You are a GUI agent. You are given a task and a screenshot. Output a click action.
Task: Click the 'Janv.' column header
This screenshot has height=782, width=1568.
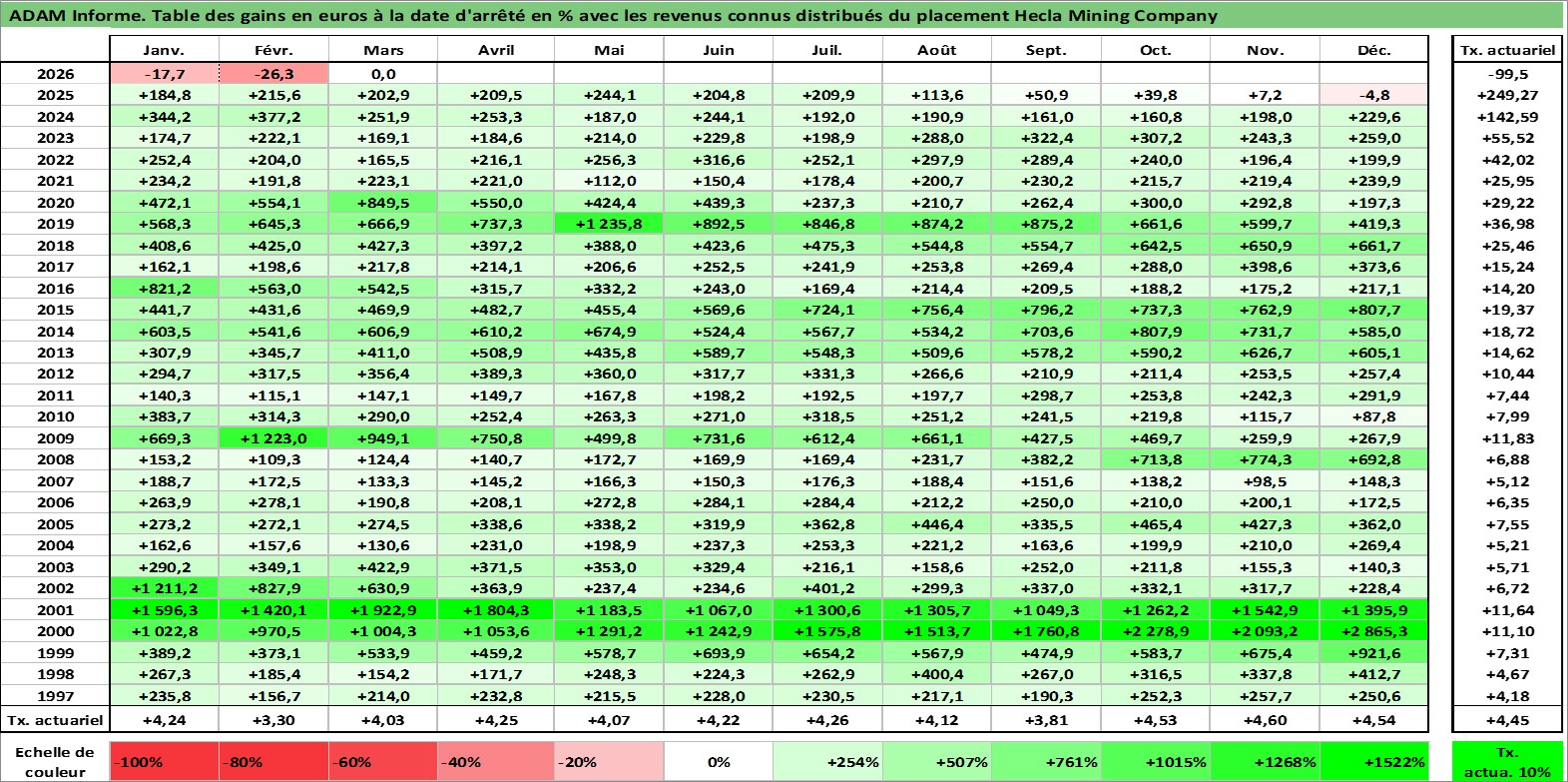point(165,50)
